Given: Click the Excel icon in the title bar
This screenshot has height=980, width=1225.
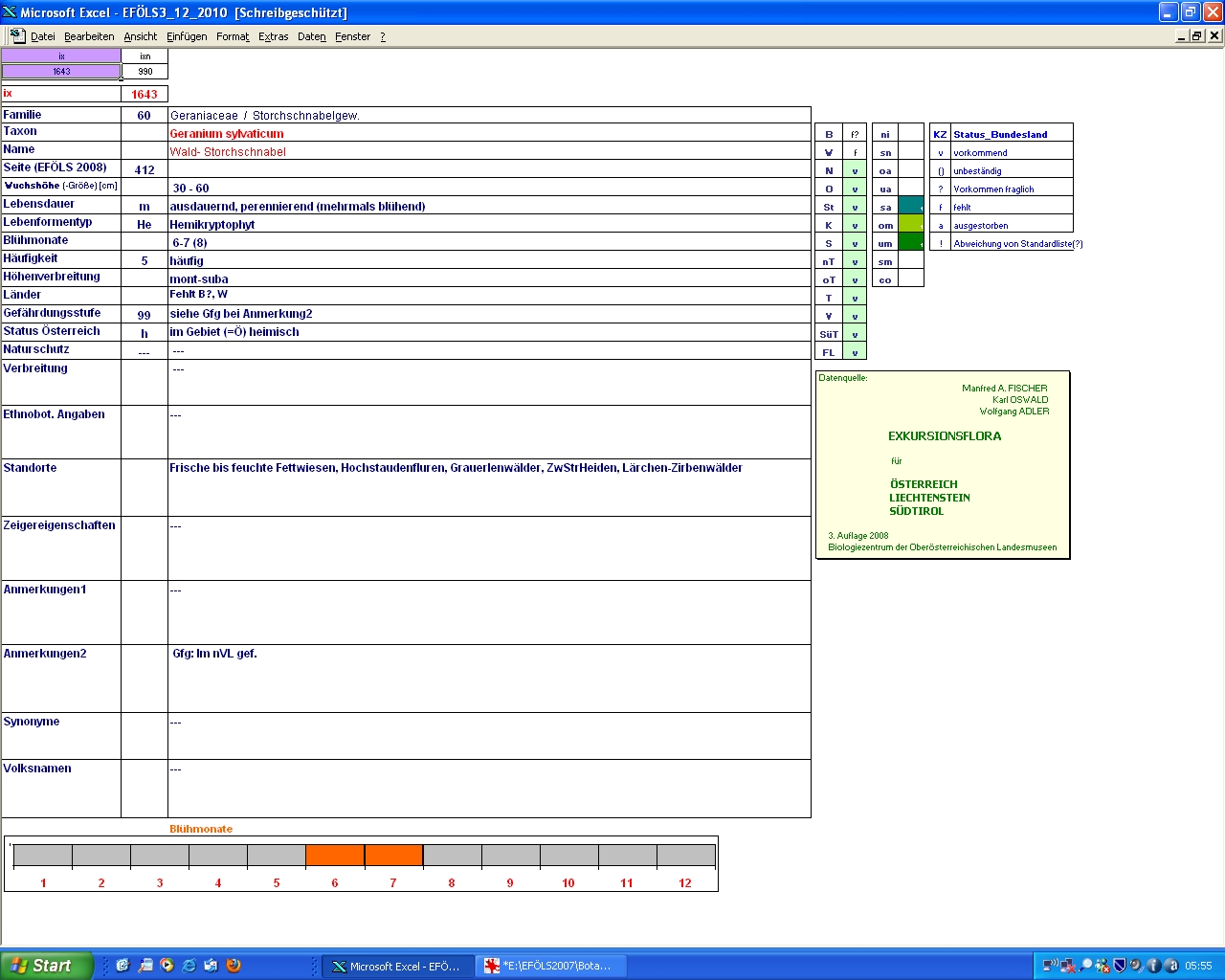Looking at the screenshot, I should (10, 11).
